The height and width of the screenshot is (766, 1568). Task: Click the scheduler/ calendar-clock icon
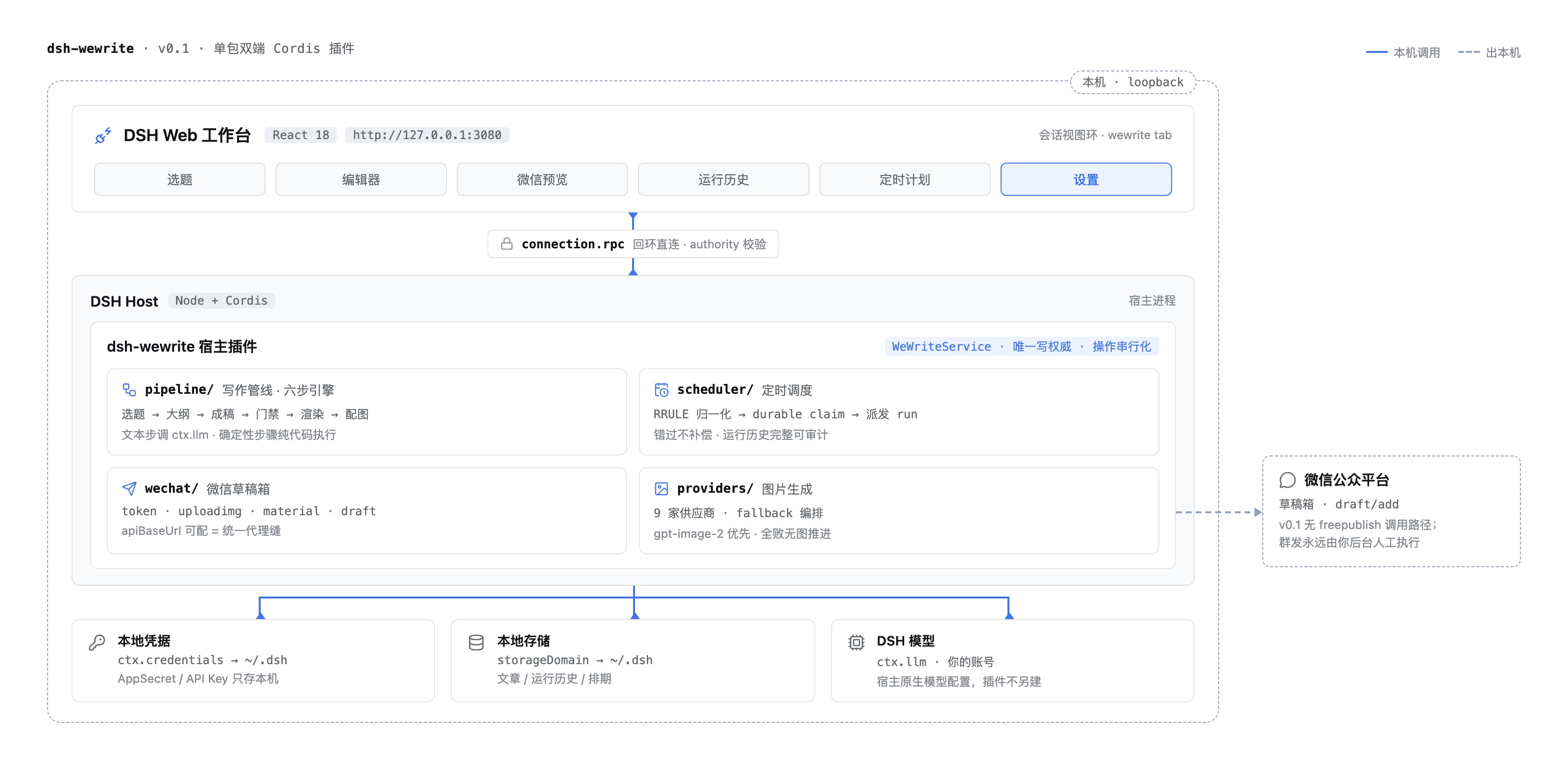(661, 389)
